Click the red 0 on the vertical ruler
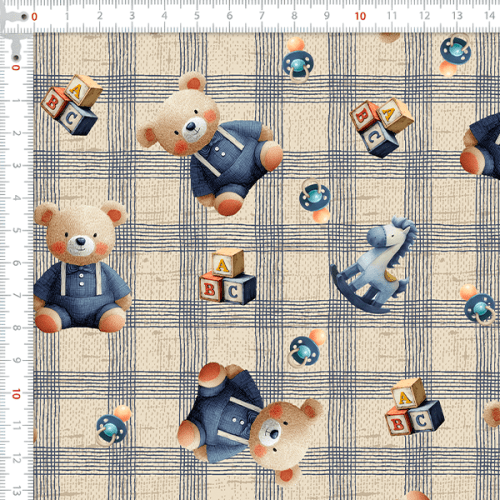 coord(16,68)
